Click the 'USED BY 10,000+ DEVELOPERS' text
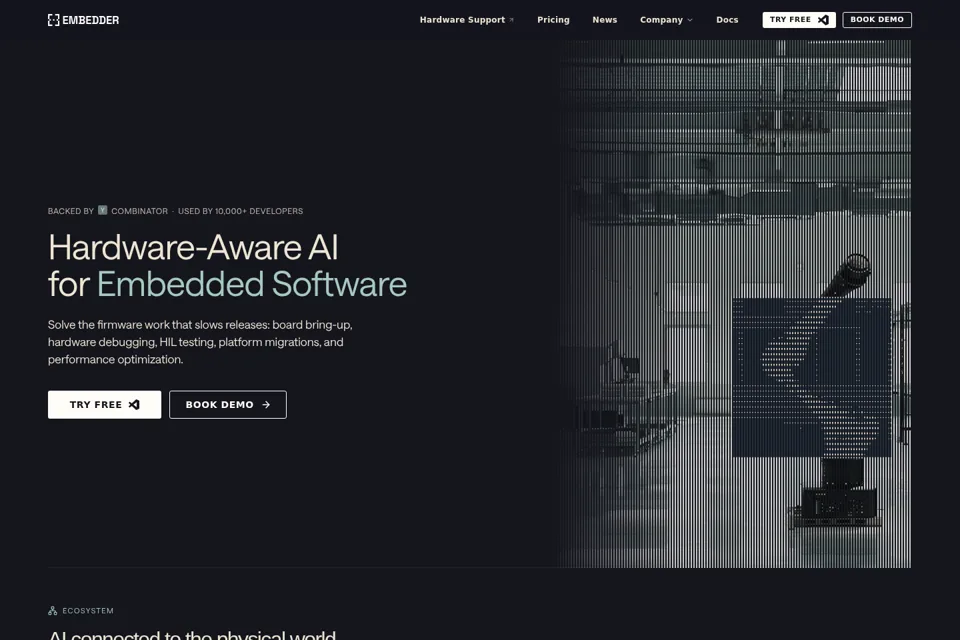This screenshot has width=960, height=640. pos(240,211)
